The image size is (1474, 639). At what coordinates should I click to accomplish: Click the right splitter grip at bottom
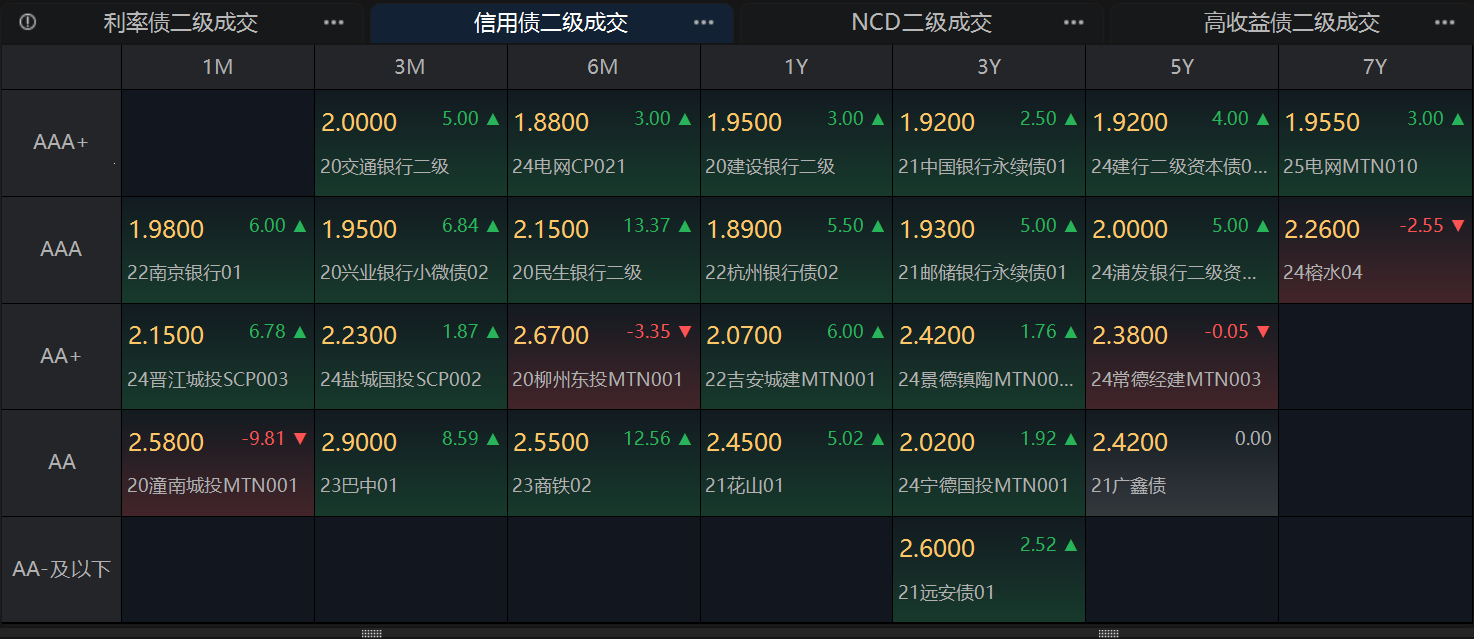(x=1108, y=634)
